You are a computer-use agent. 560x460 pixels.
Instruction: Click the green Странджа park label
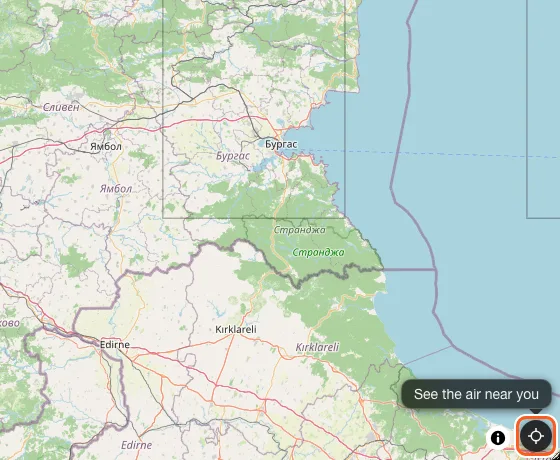[x=319, y=252]
